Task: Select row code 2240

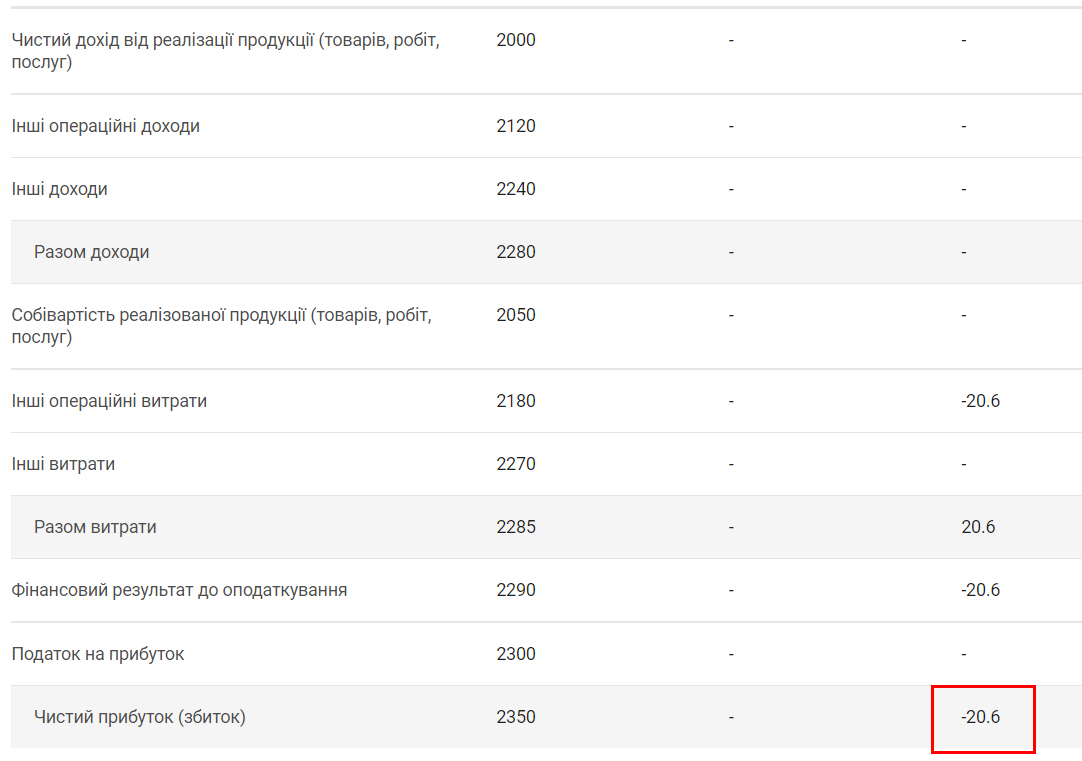Action: tap(516, 189)
